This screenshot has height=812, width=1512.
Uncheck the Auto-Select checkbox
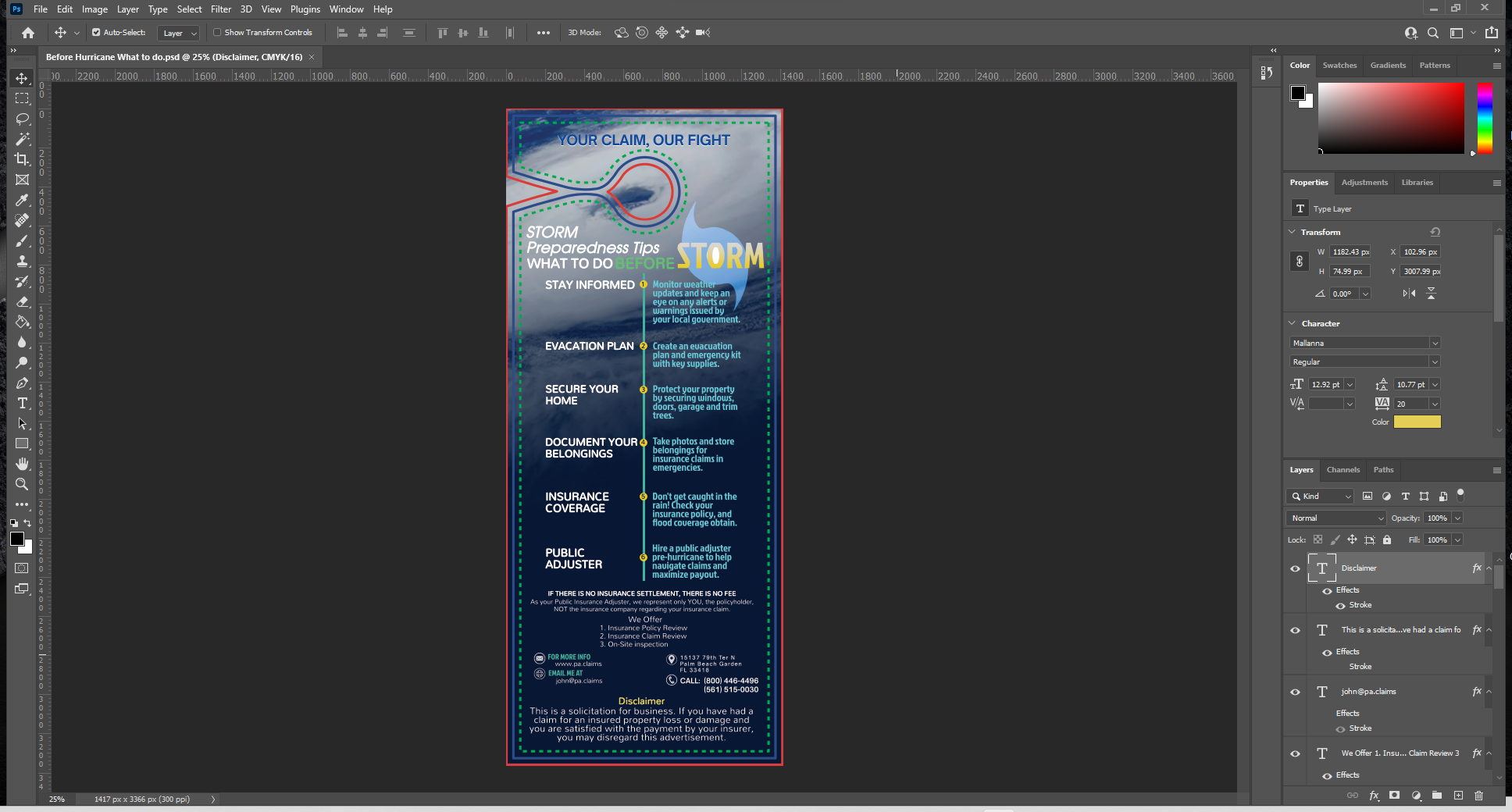[x=96, y=33]
